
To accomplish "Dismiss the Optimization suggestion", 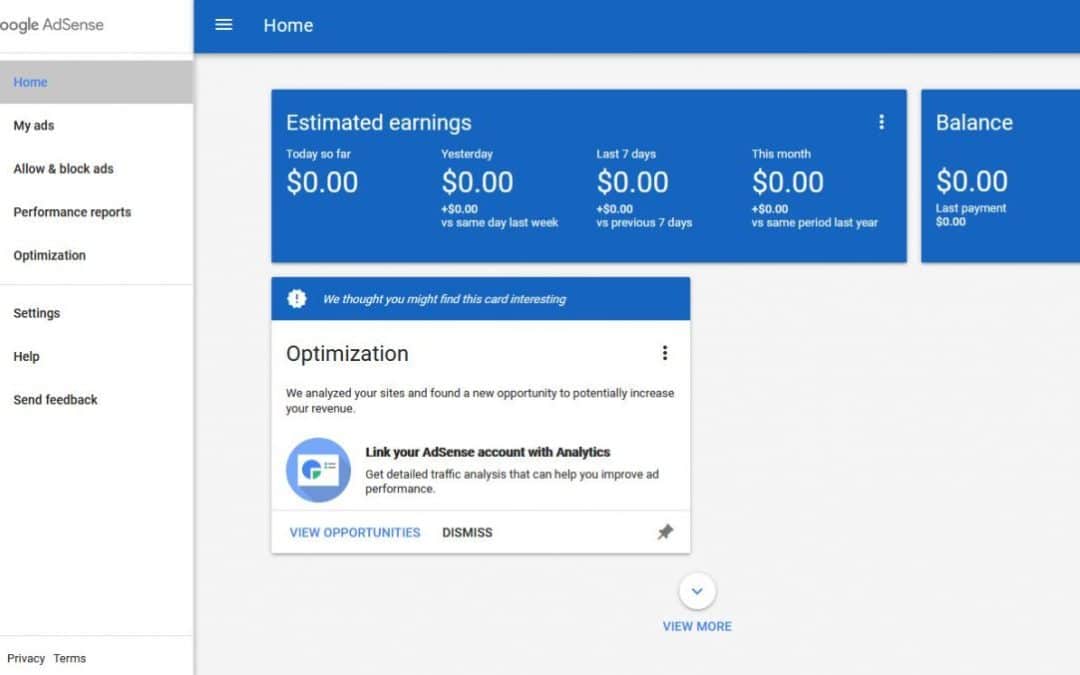I will pyautogui.click(x=466, y=532).
